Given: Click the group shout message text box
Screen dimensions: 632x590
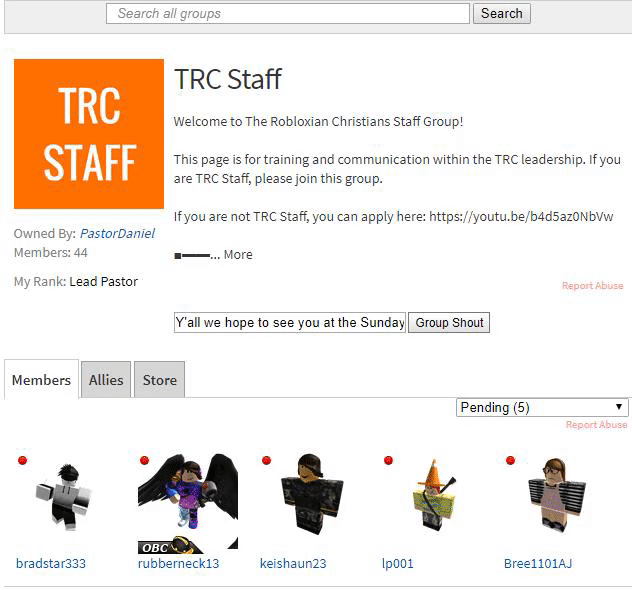Looking at the screenshot, I should click(290, 322).
